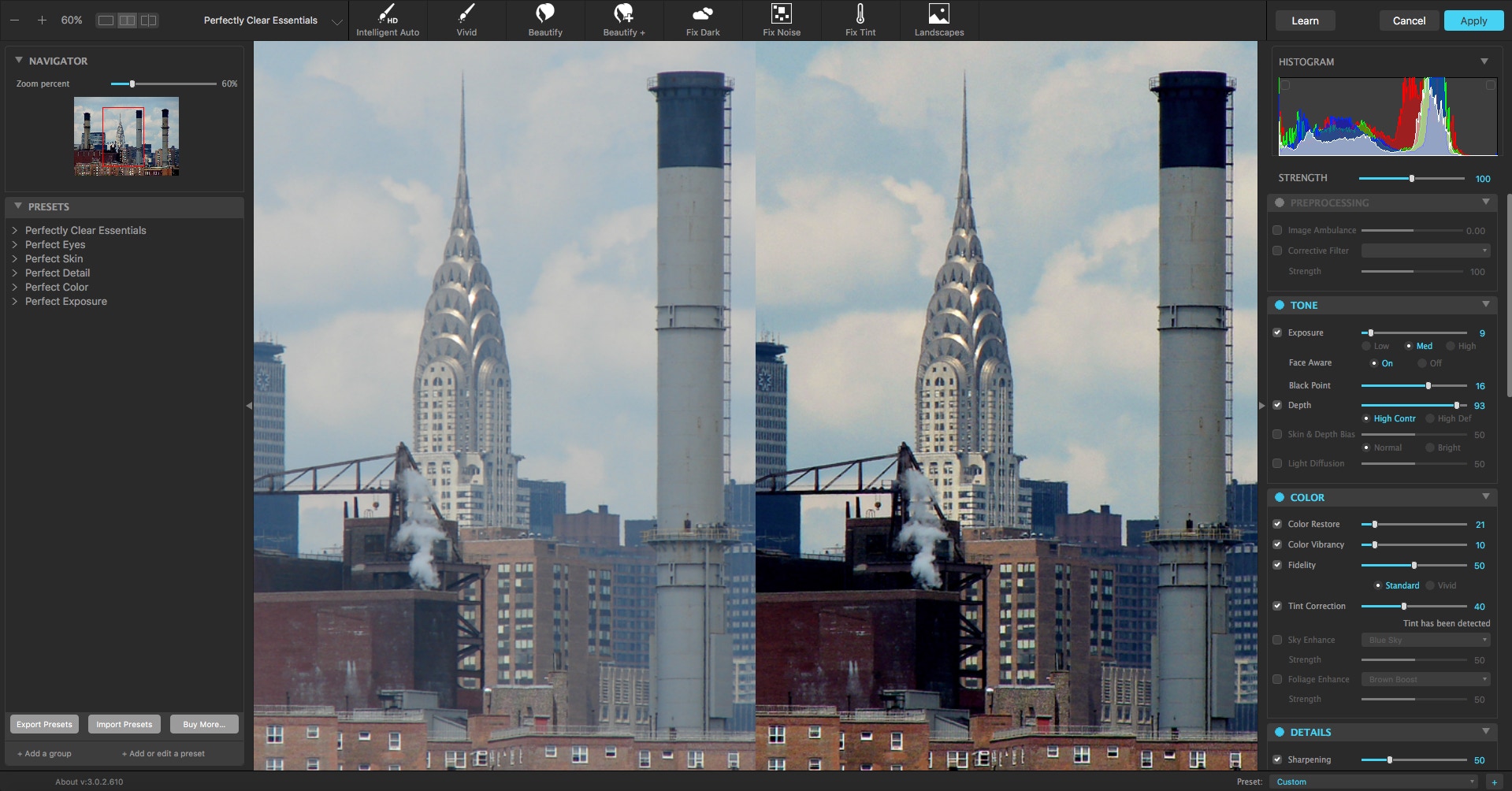Click Import Presets
Image resolution: width=1512 pixels, height=791 pixels.
pos(124,724)
